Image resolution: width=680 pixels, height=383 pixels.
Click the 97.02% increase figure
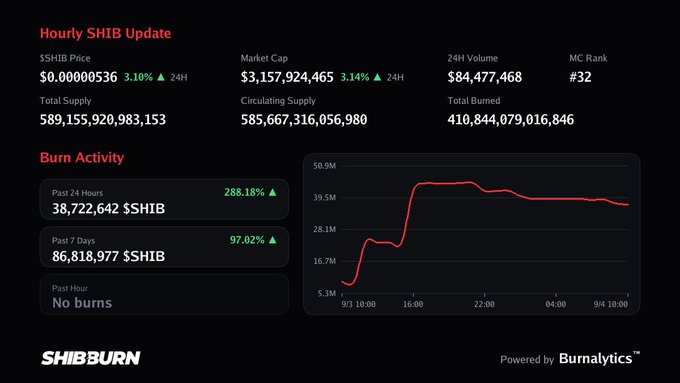pyautogui.click(x=247, y=240)
